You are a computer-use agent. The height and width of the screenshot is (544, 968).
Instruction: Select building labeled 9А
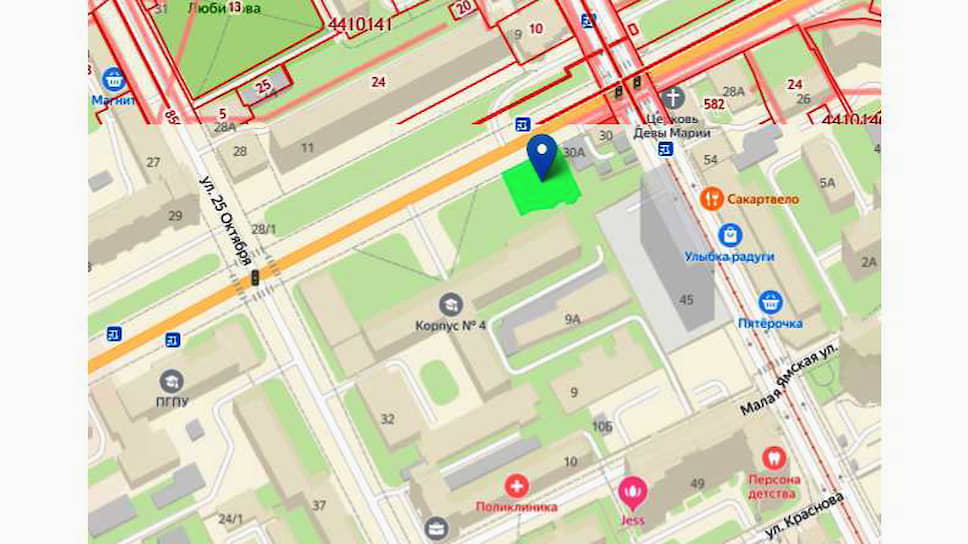tap(572, 319)
